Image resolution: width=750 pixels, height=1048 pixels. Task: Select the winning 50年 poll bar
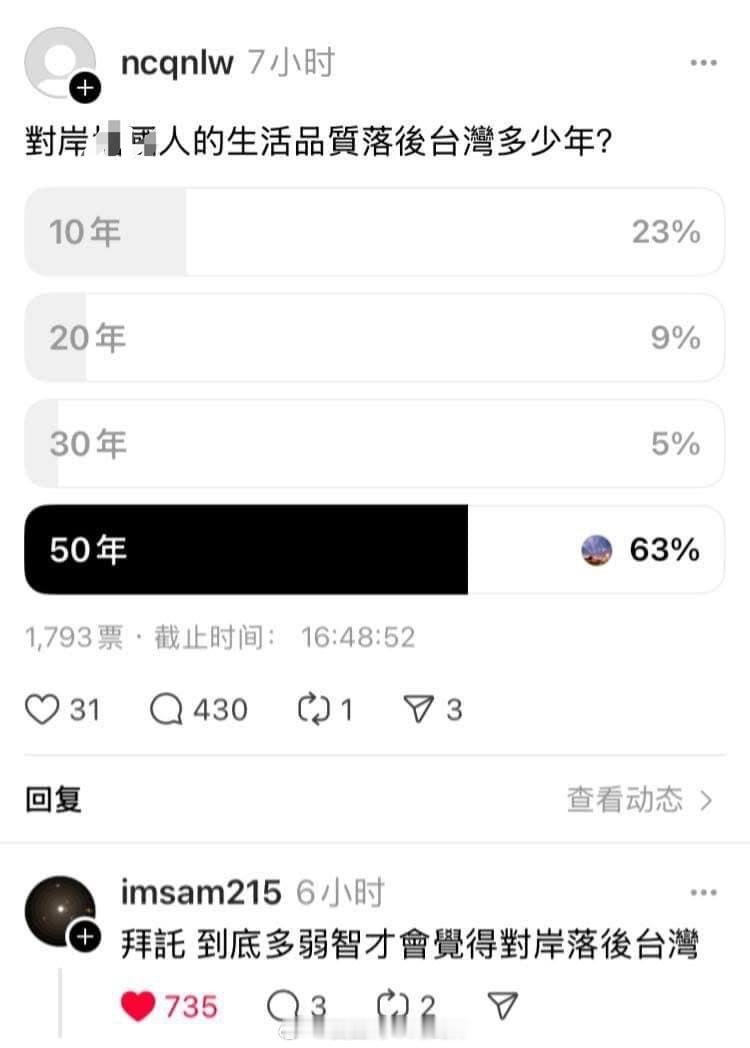click(x=375, y=549)
